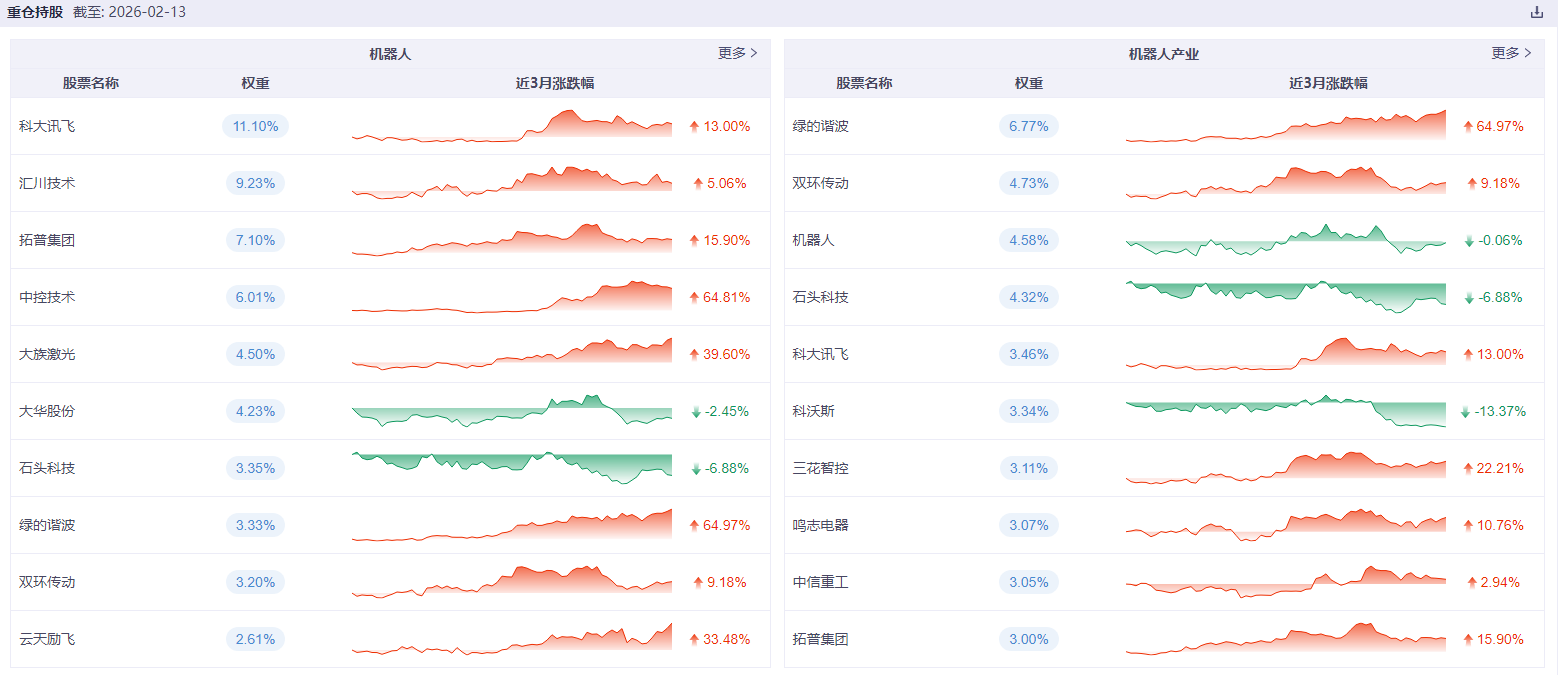This screenshot has height=675, width=1558.
Task: Select the 机器人产业 panel header
Action: click(1163, 54)
